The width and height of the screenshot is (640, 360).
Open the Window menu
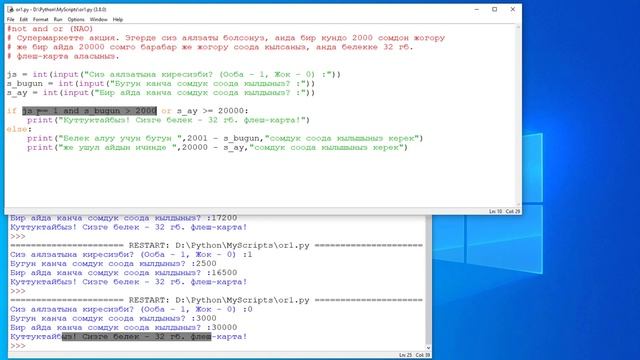pyautogui.click(x=98, y=19)
